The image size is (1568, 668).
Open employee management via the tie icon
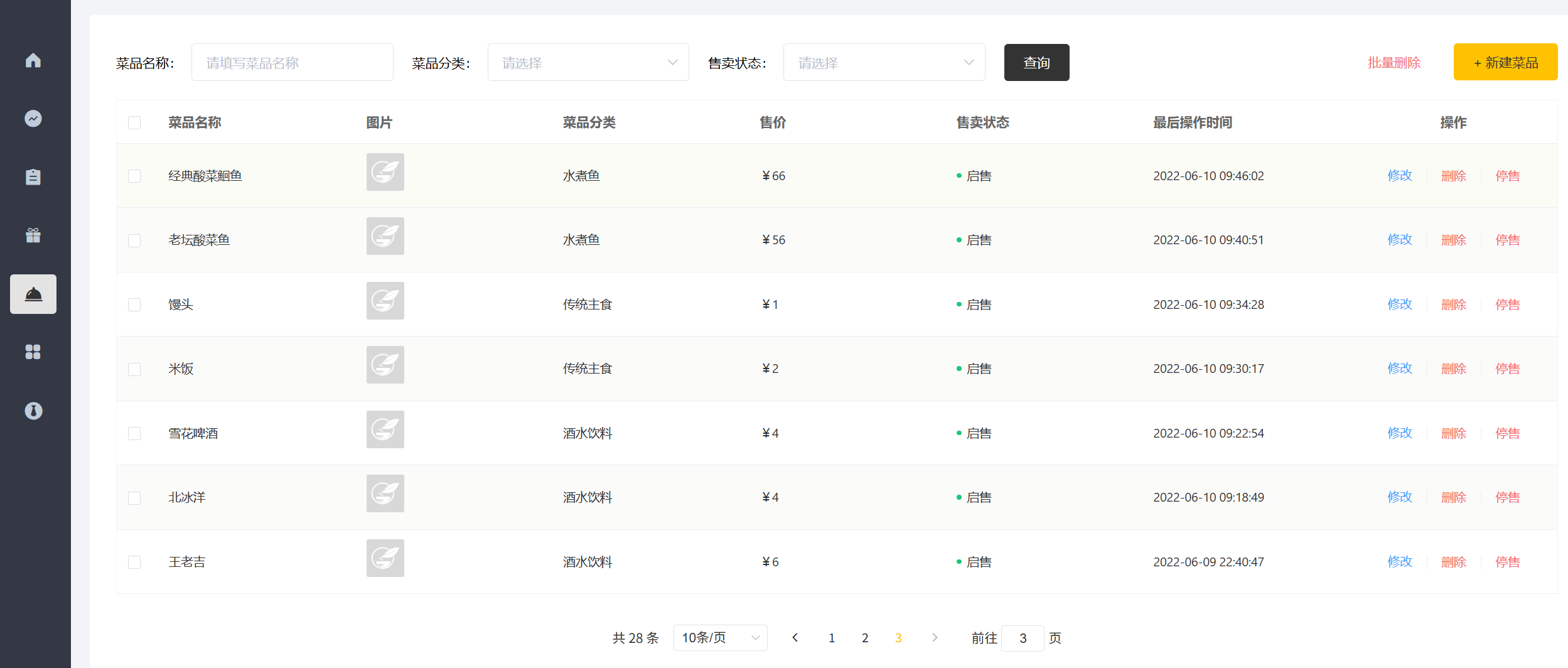click(x=33, y=410)
